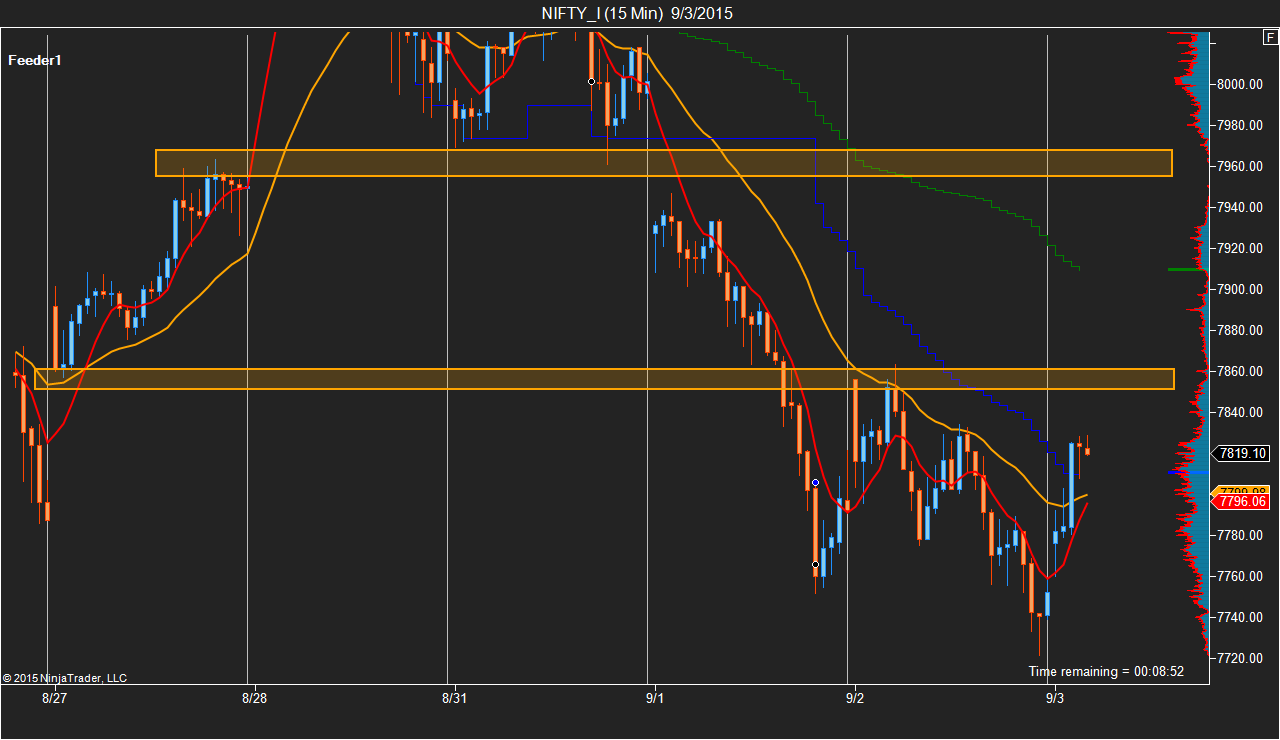Screen dimensions: 1280x740
Task: Click the 9/1 date label on time axis
Action: [x=654, y=697]
